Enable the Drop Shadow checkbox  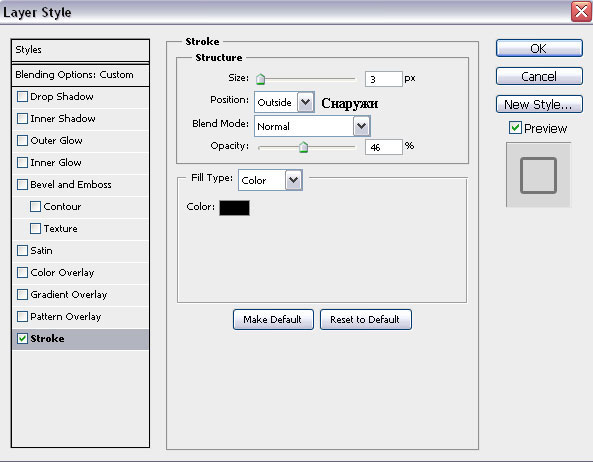pos(22,97)
